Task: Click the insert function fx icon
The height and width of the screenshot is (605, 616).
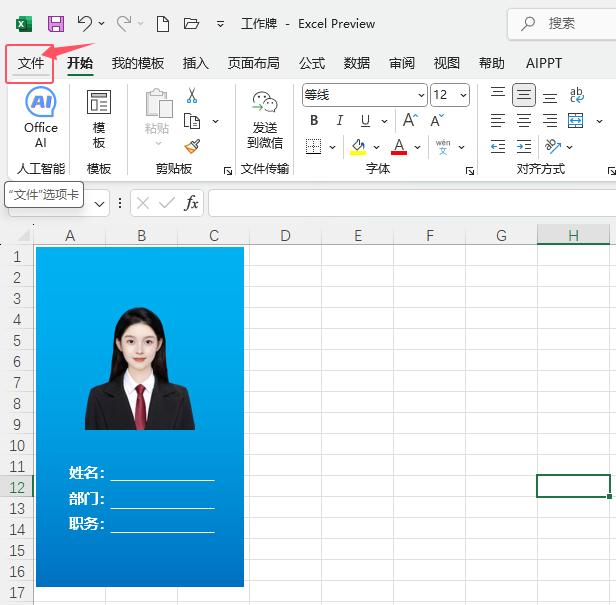Action: click(x=192, y=203)
